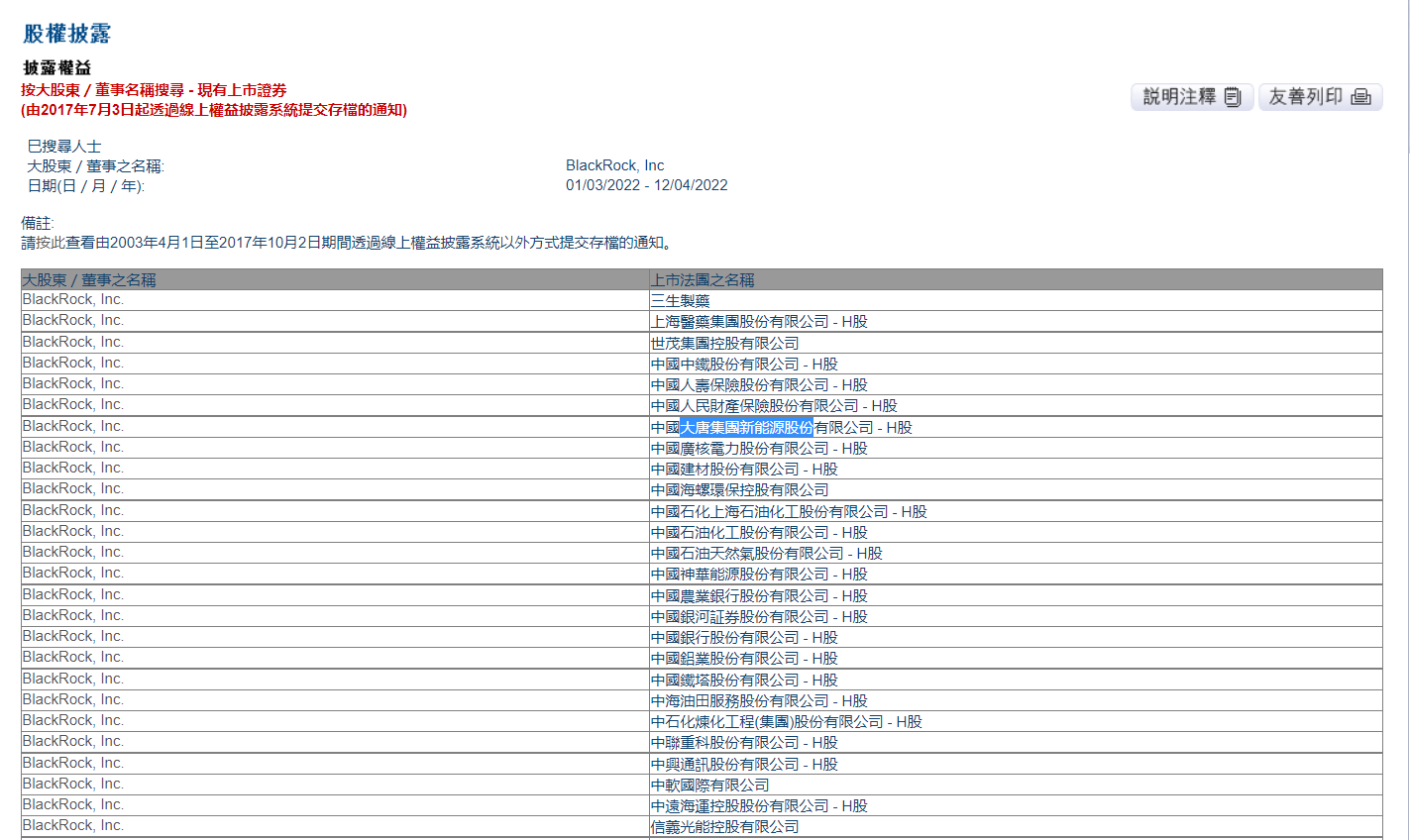
Task: Open 中軟國際有限公司 link
Action: [x=710, y=786]
